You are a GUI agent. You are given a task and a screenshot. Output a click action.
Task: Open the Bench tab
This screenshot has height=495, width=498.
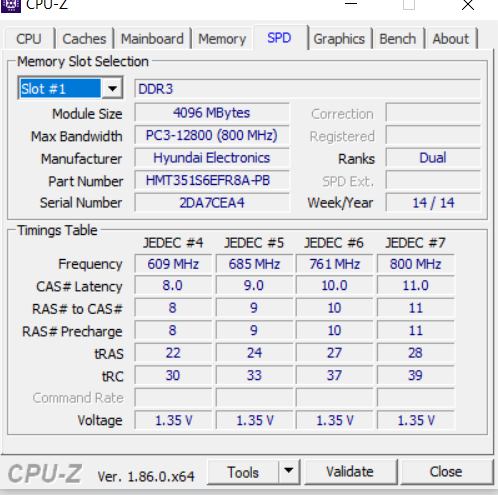398,39
